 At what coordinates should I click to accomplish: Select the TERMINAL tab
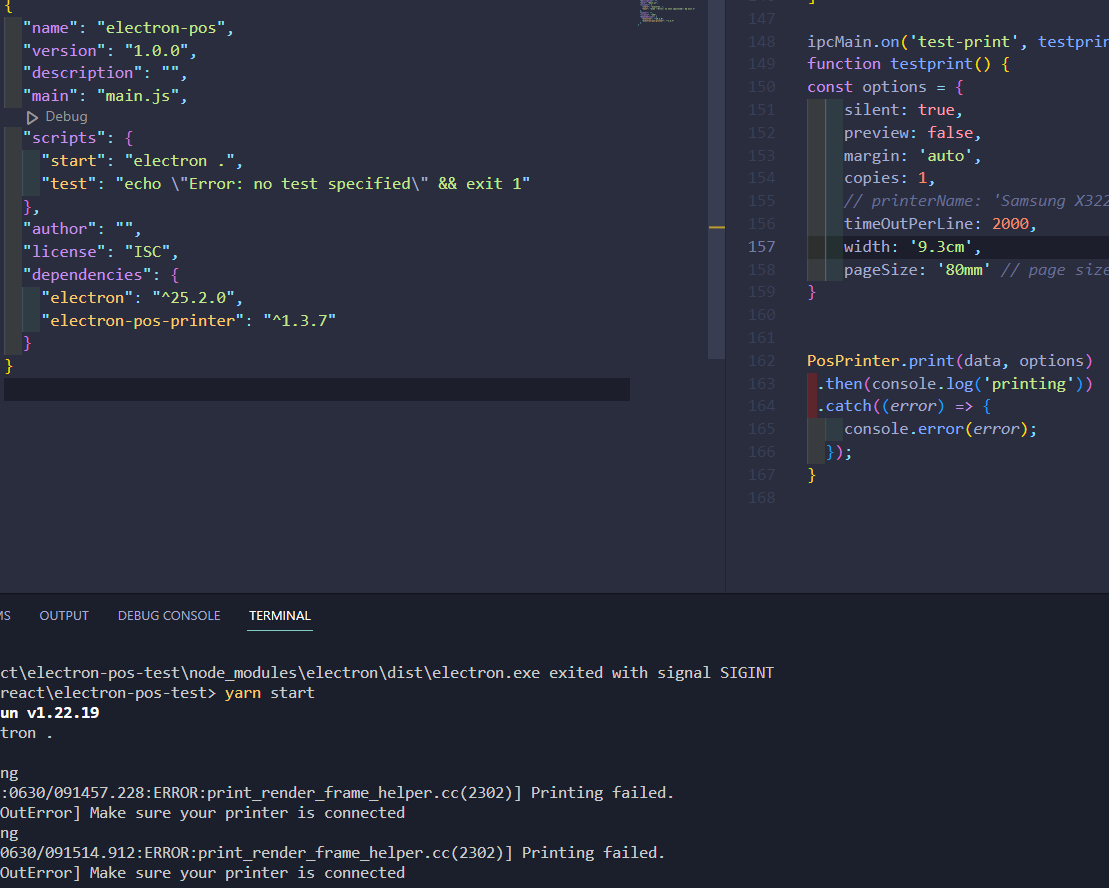tap(279, 615)
